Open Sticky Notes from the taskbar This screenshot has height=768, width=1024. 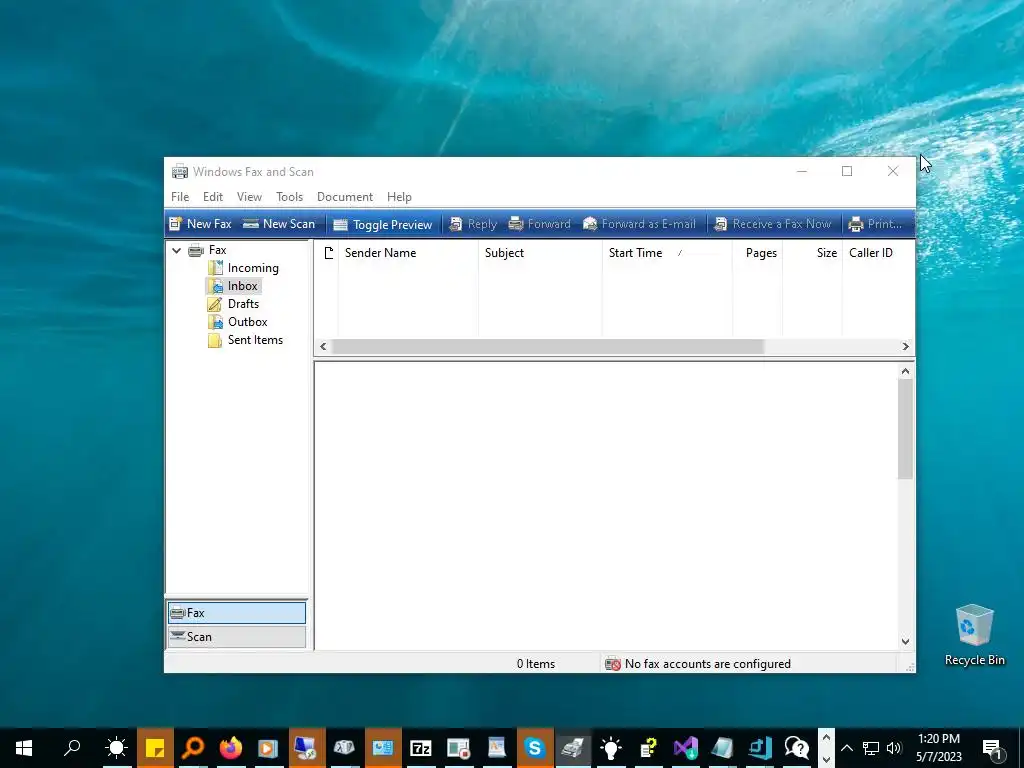[x=155, y=748]
